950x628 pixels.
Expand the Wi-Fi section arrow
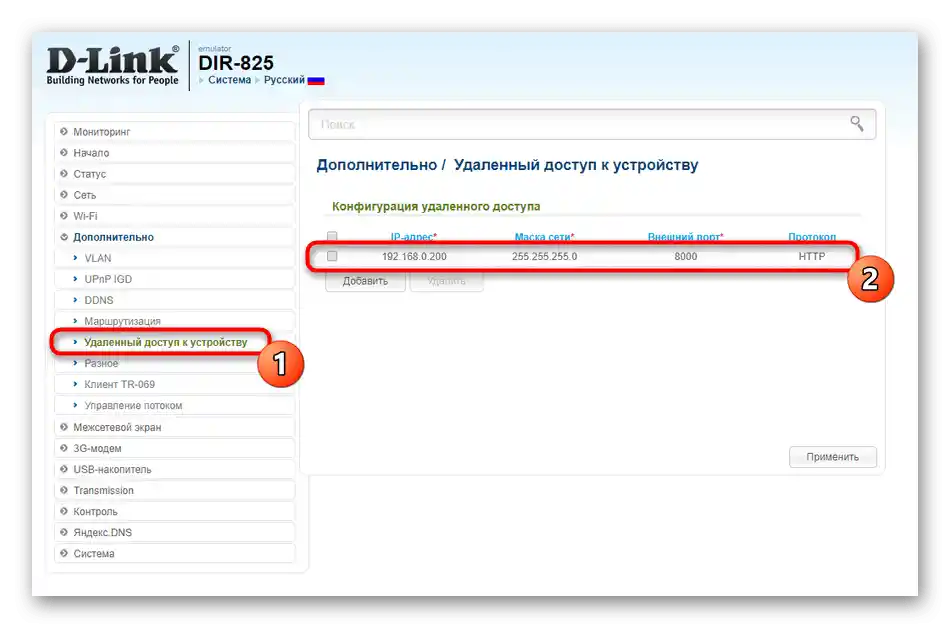point(64,216)
